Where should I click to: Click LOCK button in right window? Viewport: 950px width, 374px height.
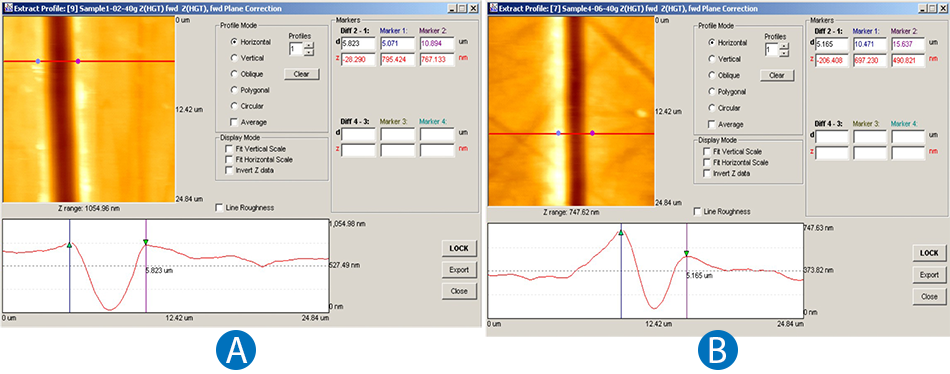tap(929, 253)
